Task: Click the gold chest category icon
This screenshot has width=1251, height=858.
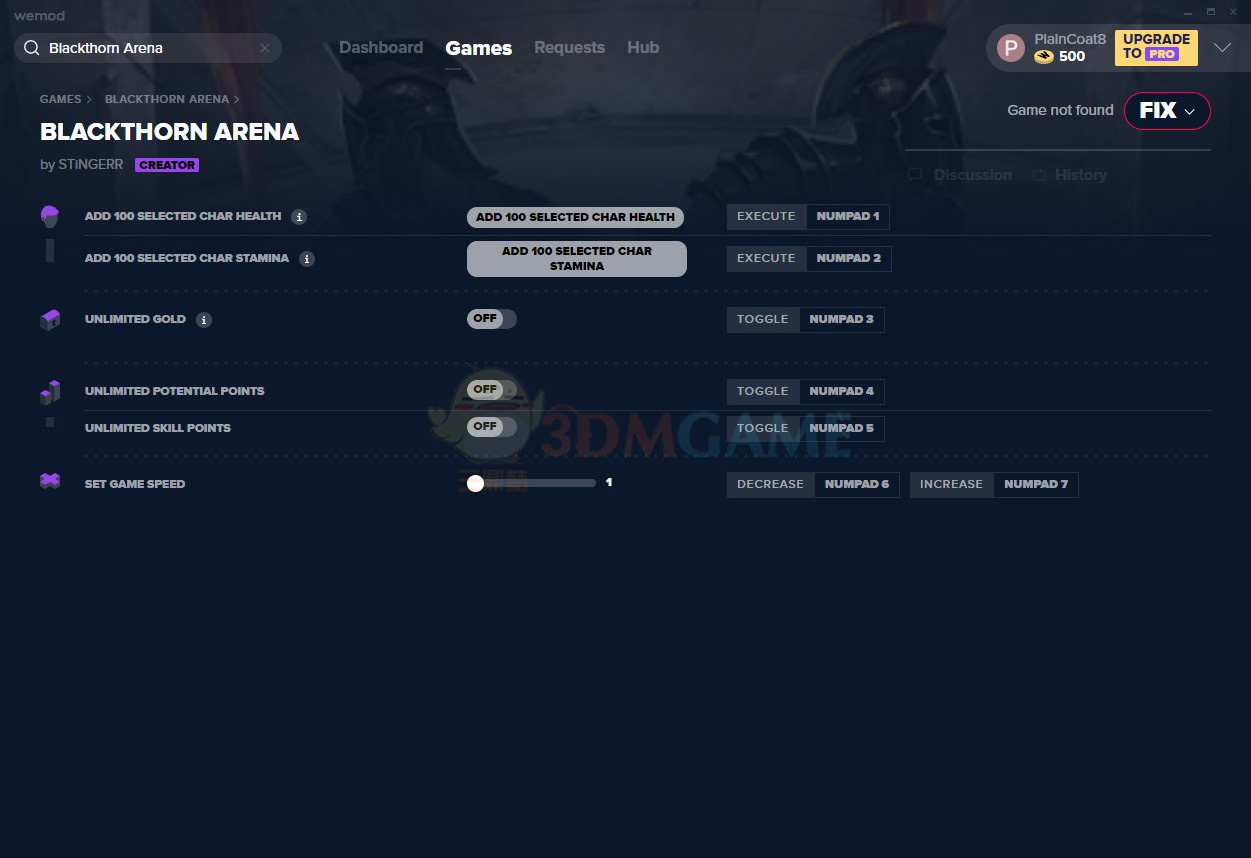Action: (x=50, y=320)
